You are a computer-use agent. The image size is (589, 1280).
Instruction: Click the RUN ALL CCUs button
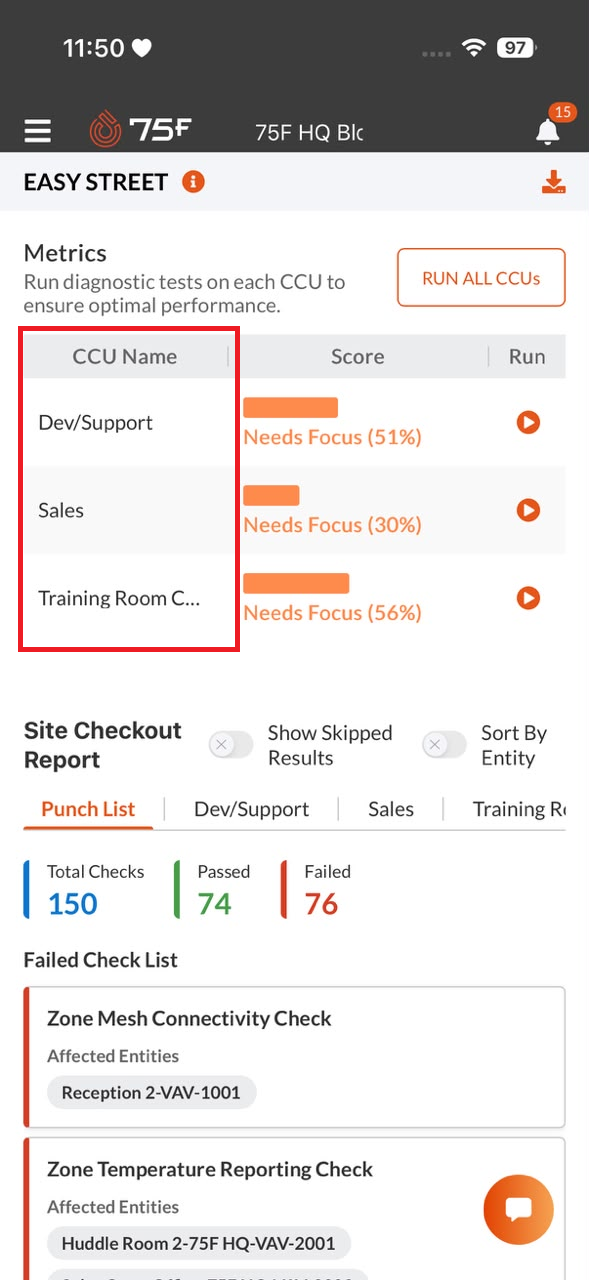(481, 277)
